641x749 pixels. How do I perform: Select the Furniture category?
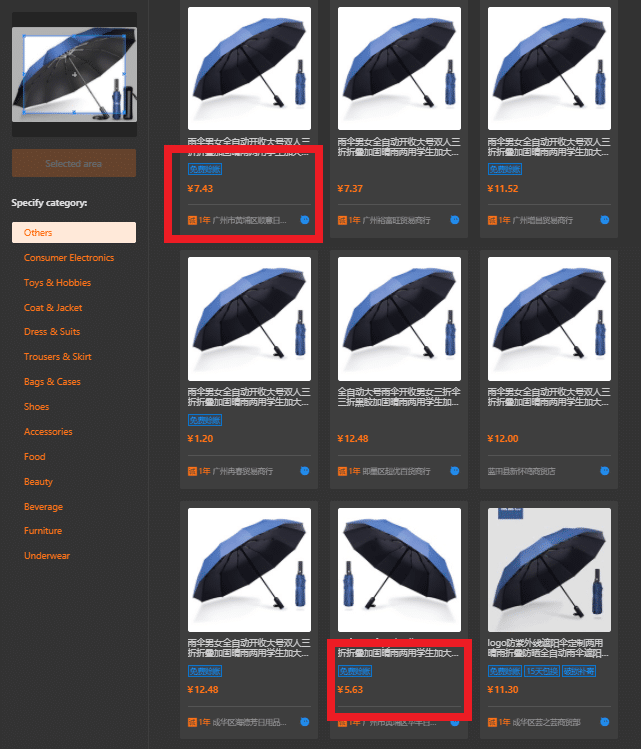point(43,531)
